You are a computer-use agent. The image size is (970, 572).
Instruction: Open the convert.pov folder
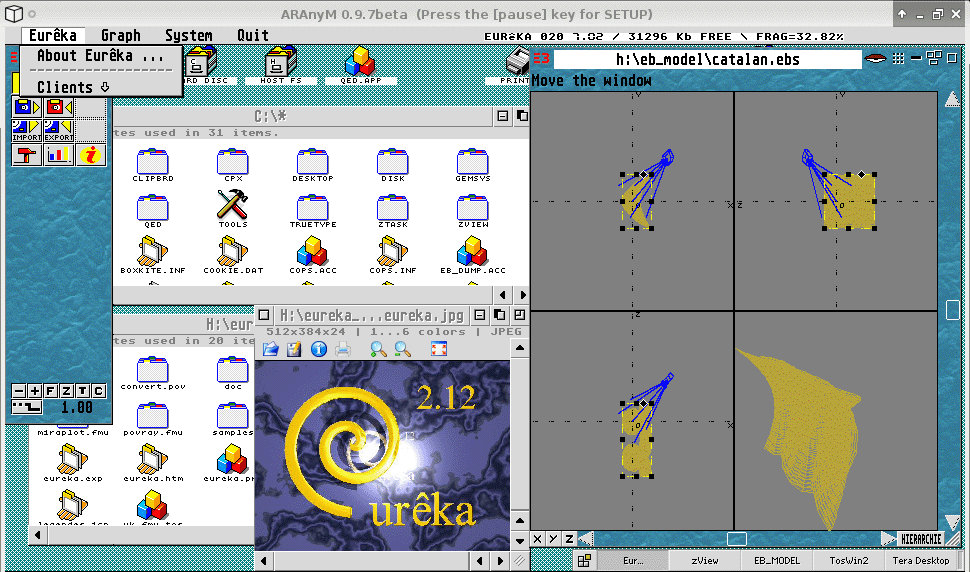153,374
